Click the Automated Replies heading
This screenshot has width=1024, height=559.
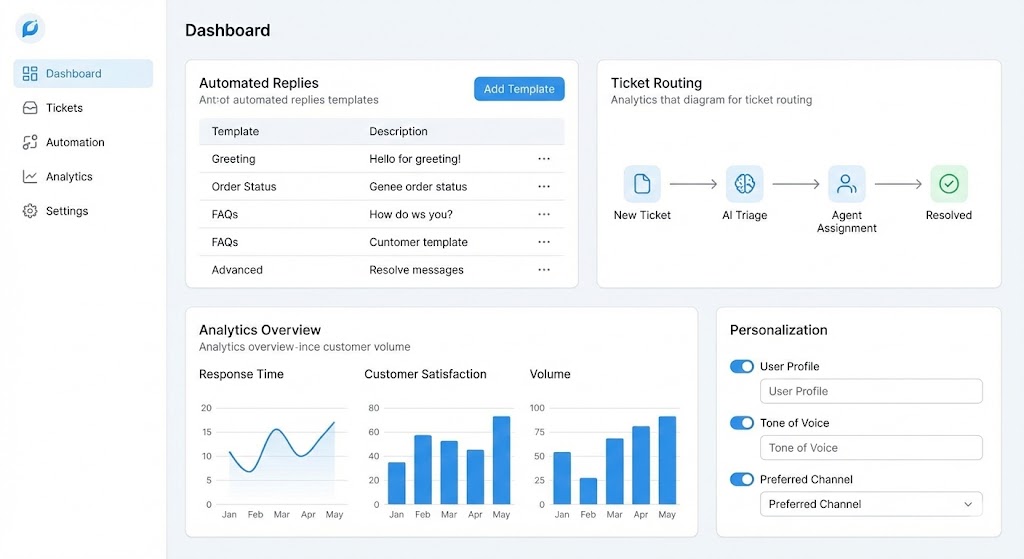click(x=259, y=83)
